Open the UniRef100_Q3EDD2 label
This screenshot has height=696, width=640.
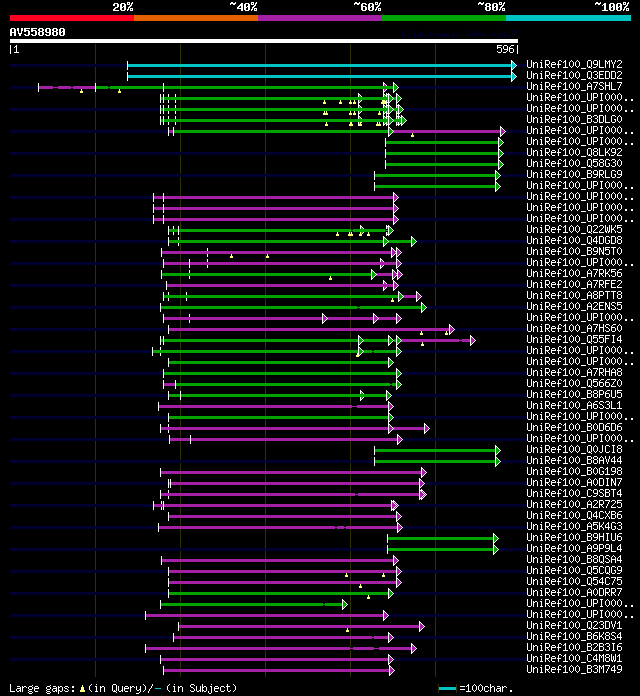click(574, 75)
